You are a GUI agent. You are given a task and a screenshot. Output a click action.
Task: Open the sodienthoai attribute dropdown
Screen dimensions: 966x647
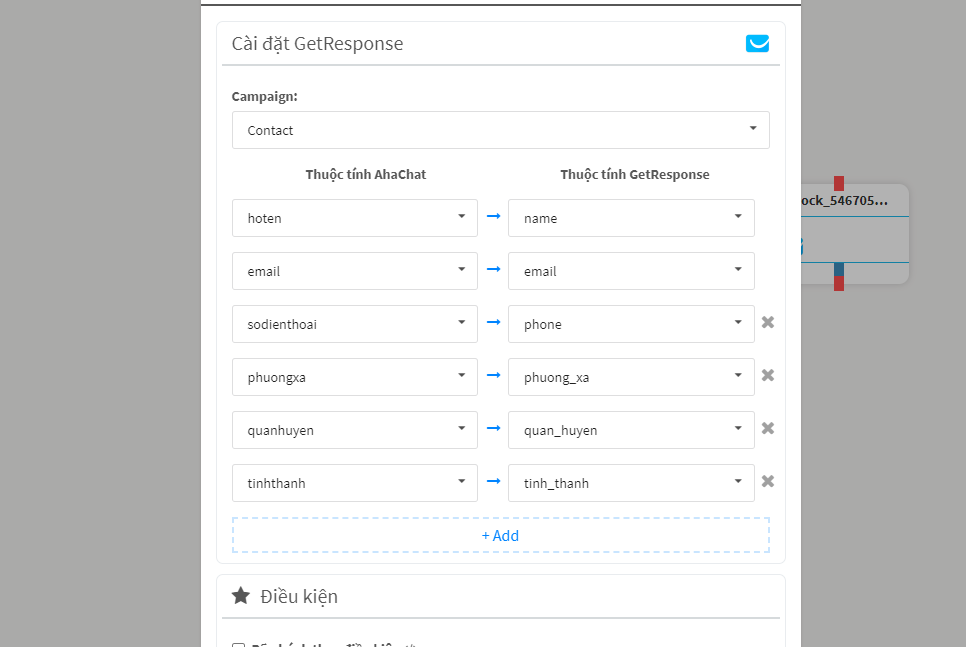pos(355,324)
